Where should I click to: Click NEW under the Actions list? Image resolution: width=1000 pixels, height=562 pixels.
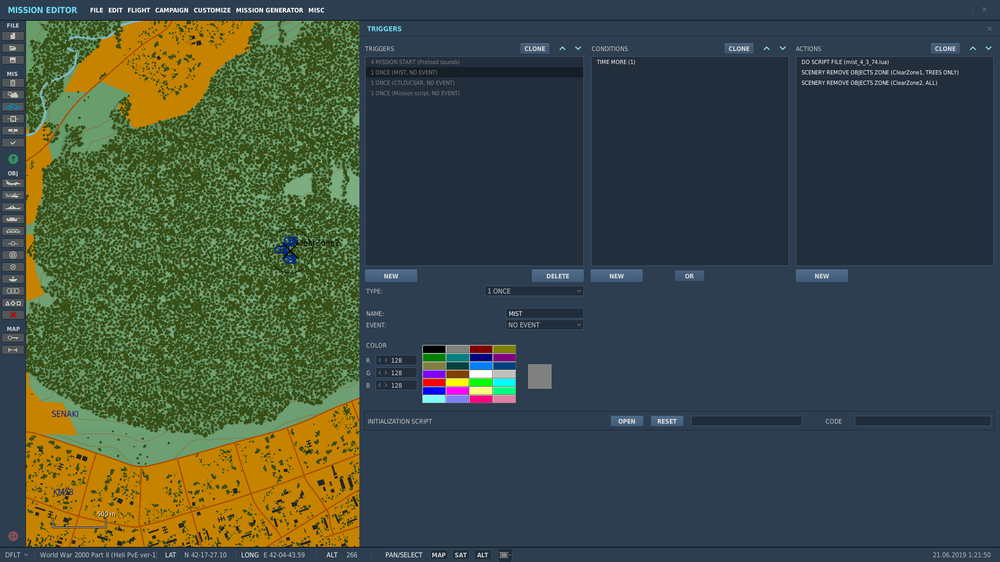click(821, 276)
